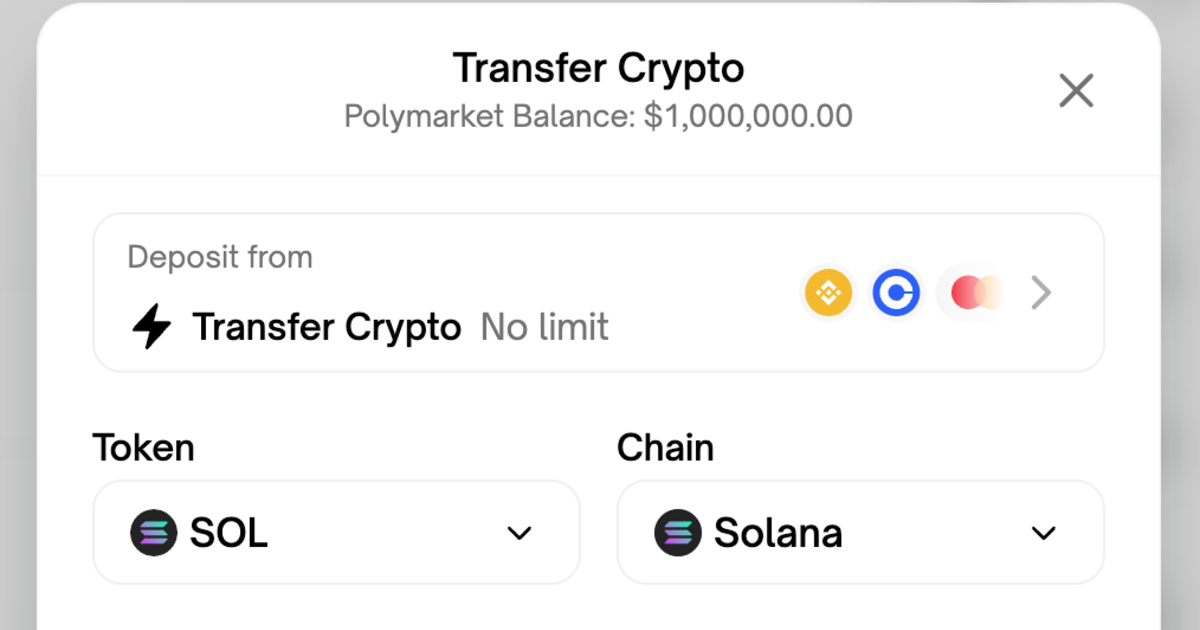Click the Binance logo icon
Screen dimensions: 1200x630
coord(829,293)
